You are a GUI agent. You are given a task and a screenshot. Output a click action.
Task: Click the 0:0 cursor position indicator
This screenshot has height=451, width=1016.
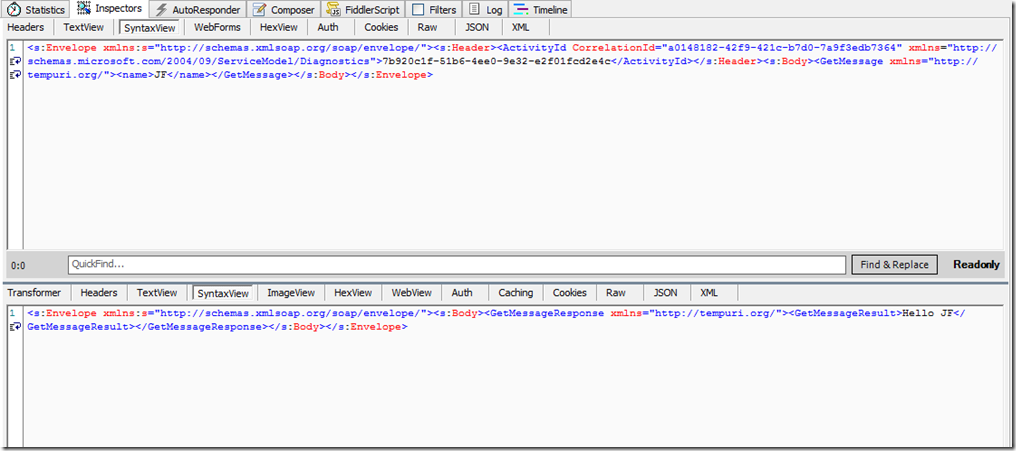click(18, 265)
